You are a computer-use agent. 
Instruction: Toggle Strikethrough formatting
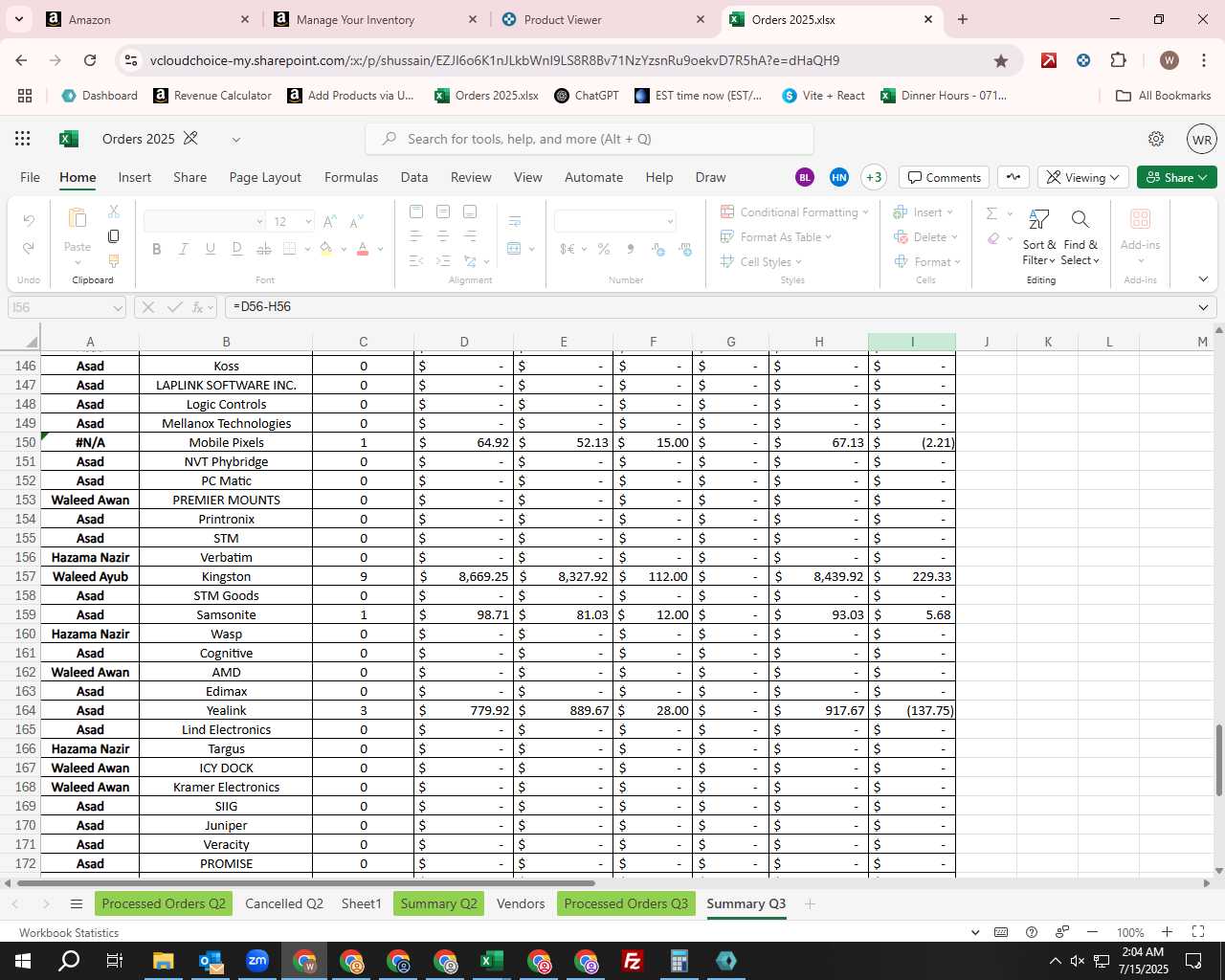263,249
